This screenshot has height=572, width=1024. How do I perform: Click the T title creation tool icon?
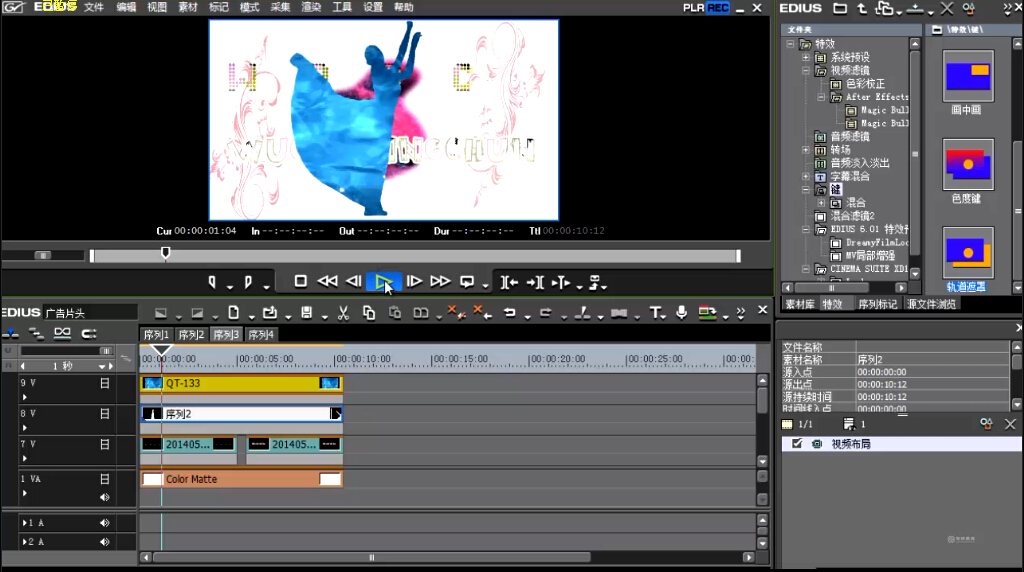coord(656,313)
